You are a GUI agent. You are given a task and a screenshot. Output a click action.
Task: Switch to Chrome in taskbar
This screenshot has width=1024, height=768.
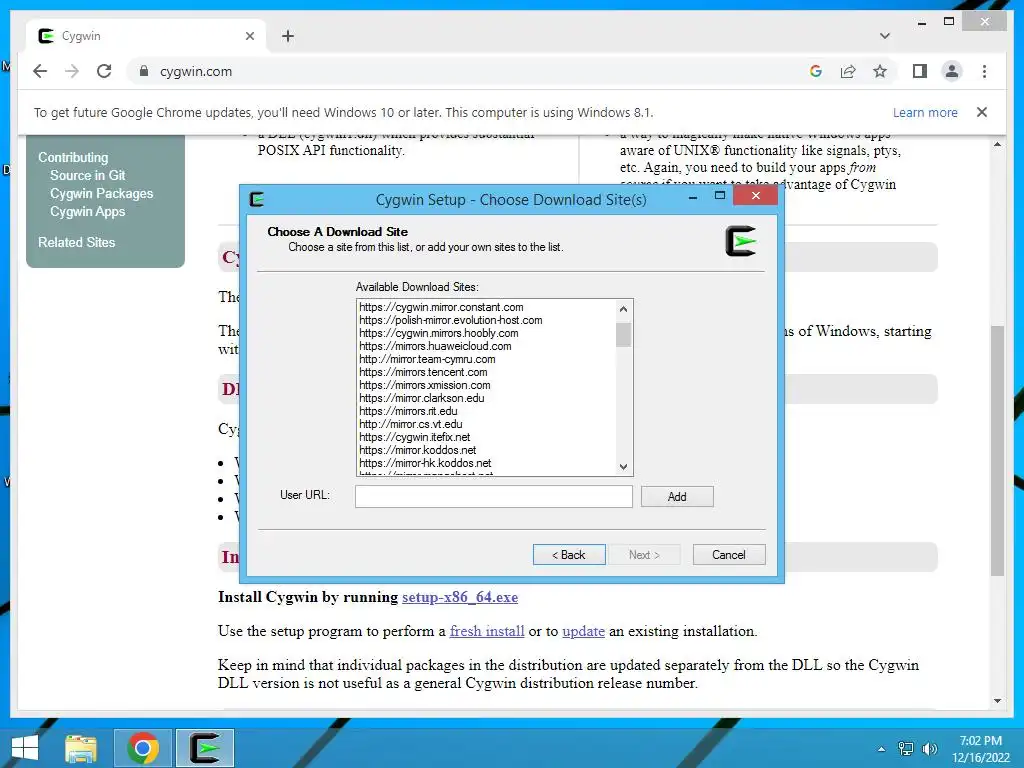tap(143, 748)
